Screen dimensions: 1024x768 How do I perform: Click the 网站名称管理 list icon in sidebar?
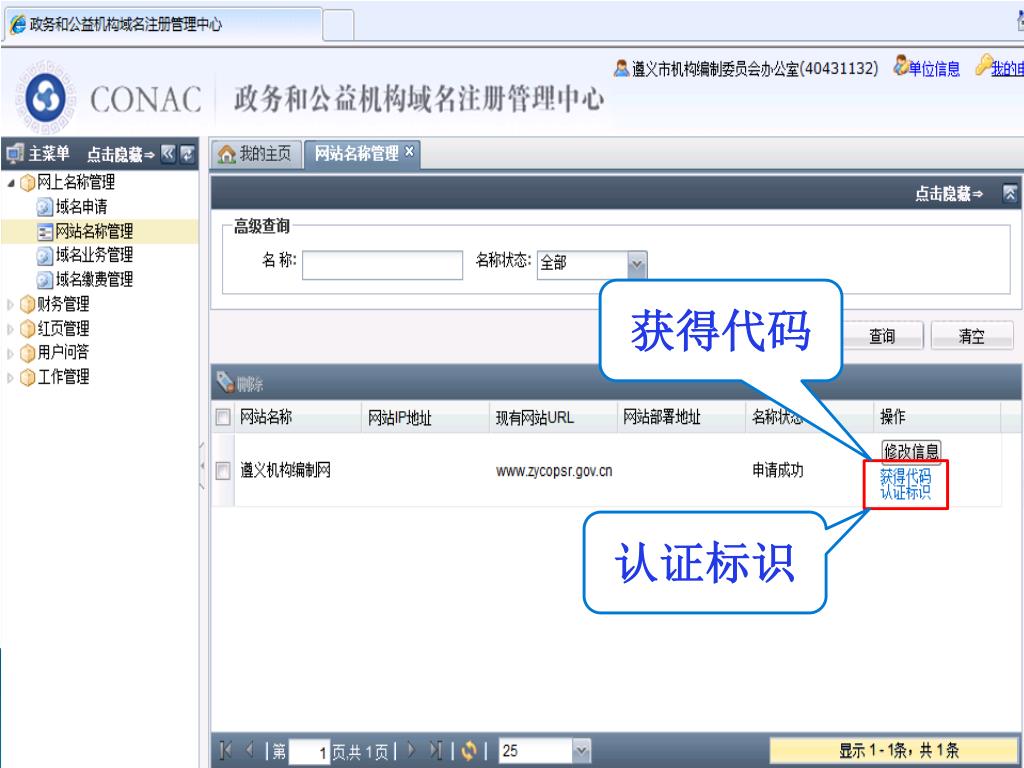(44, 232)
